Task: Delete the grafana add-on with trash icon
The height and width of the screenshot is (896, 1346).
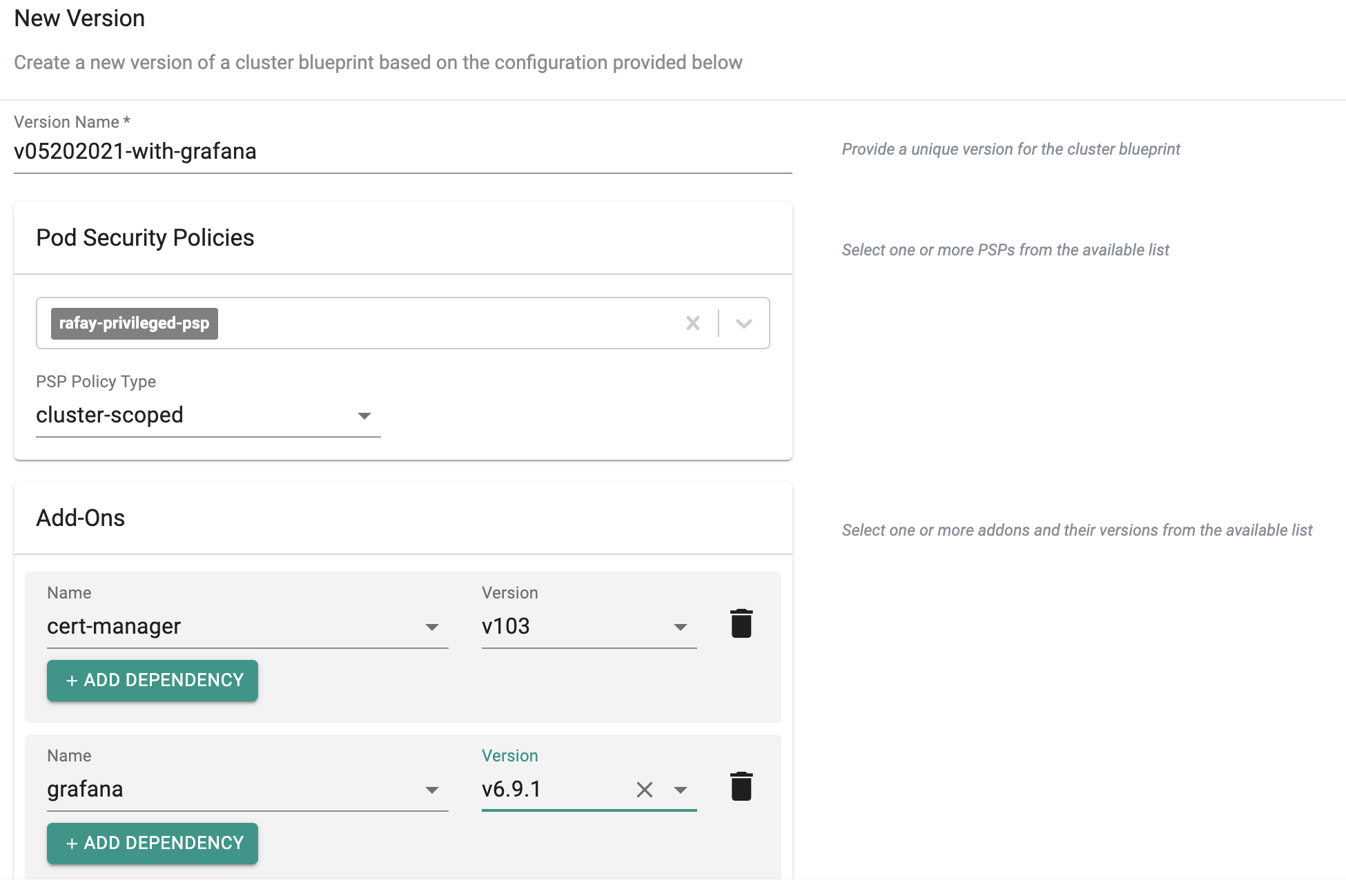Action: point(741,786)
